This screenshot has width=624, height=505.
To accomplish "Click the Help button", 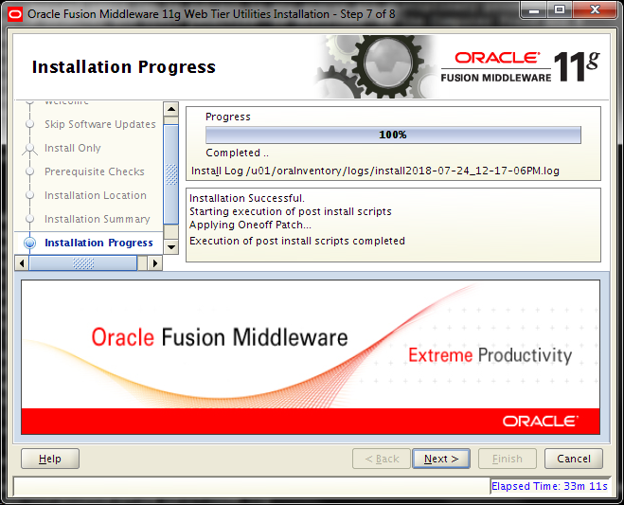I will pyautogui.click(x=50, y=459).
